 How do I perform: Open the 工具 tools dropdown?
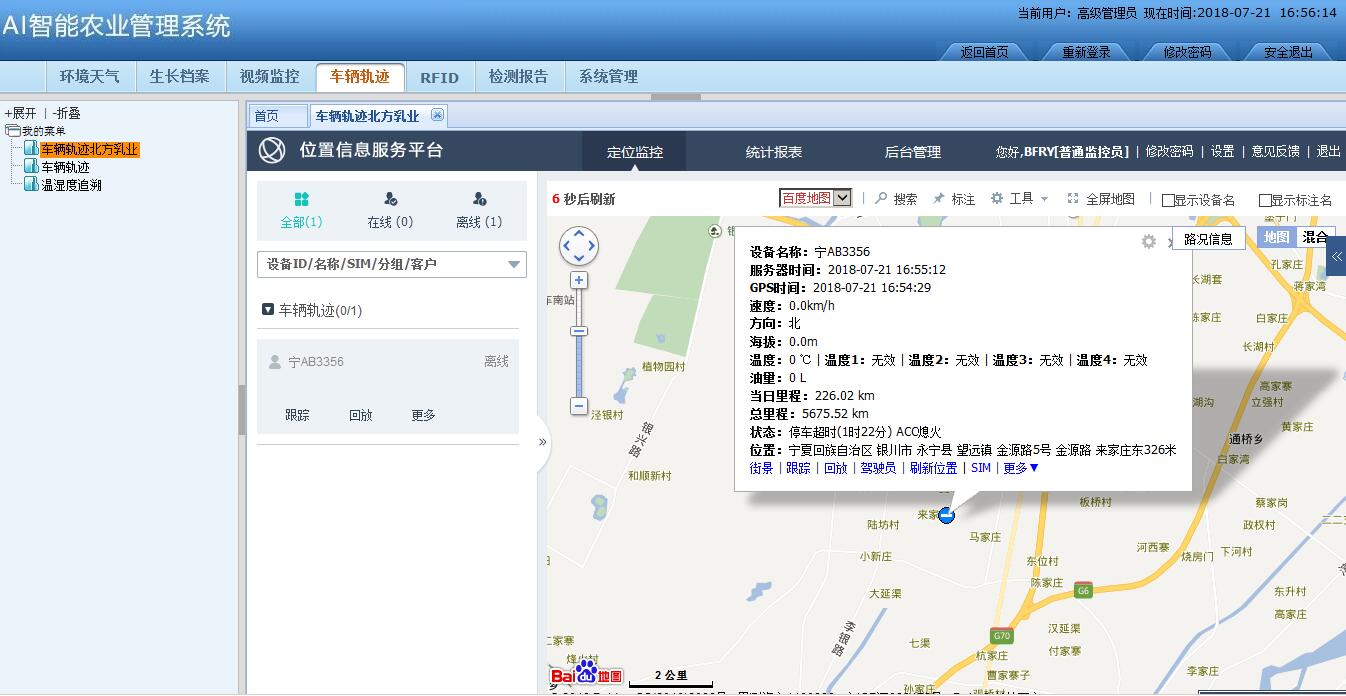pos(1019,199)
